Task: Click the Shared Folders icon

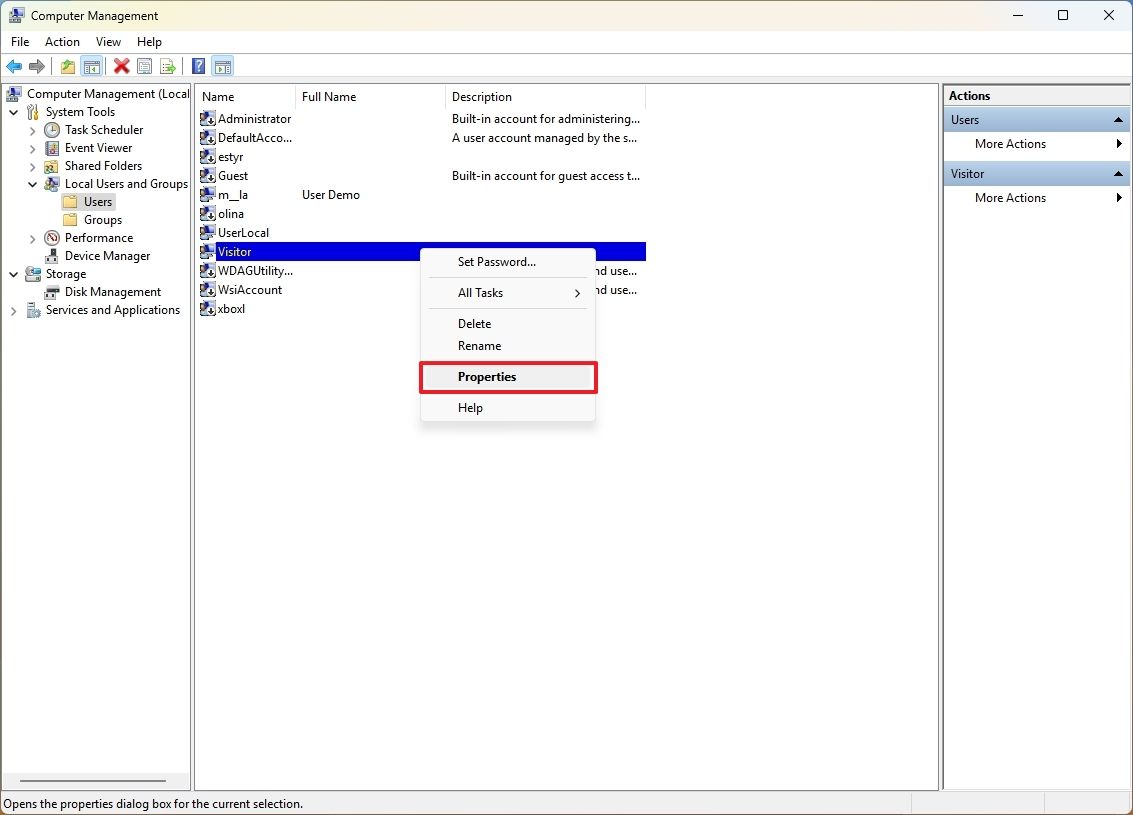Action: coord(52,166)
